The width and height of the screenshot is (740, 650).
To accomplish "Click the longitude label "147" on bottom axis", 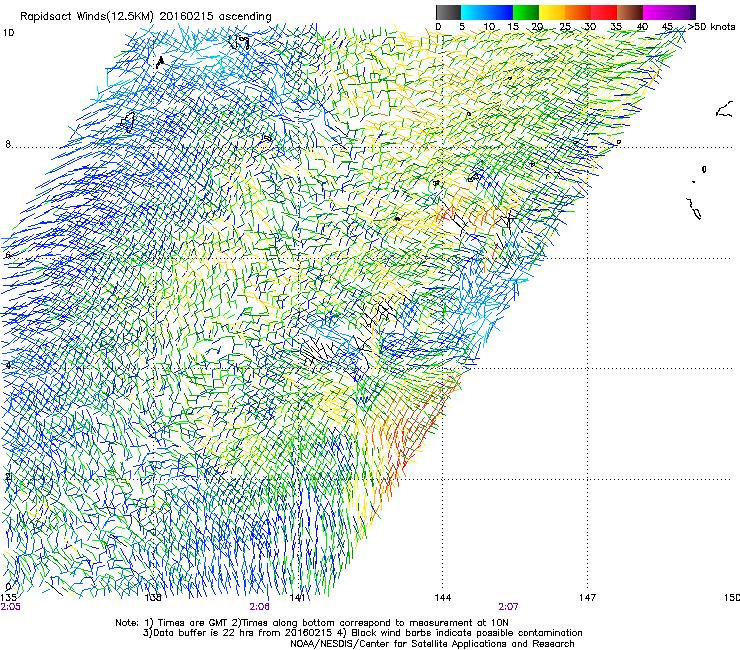I will point(588,598).
